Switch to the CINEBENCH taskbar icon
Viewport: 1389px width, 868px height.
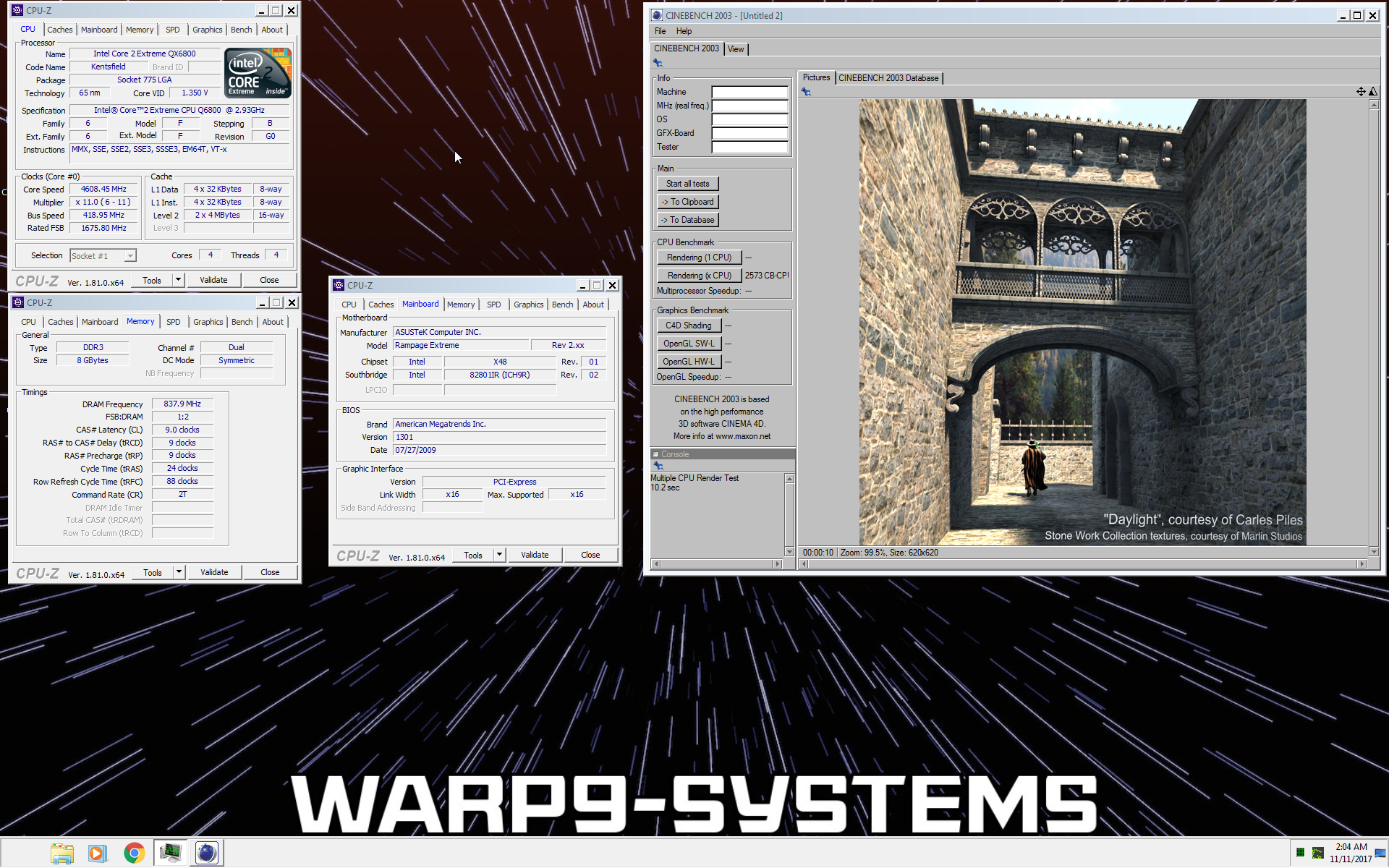(206, 854)
